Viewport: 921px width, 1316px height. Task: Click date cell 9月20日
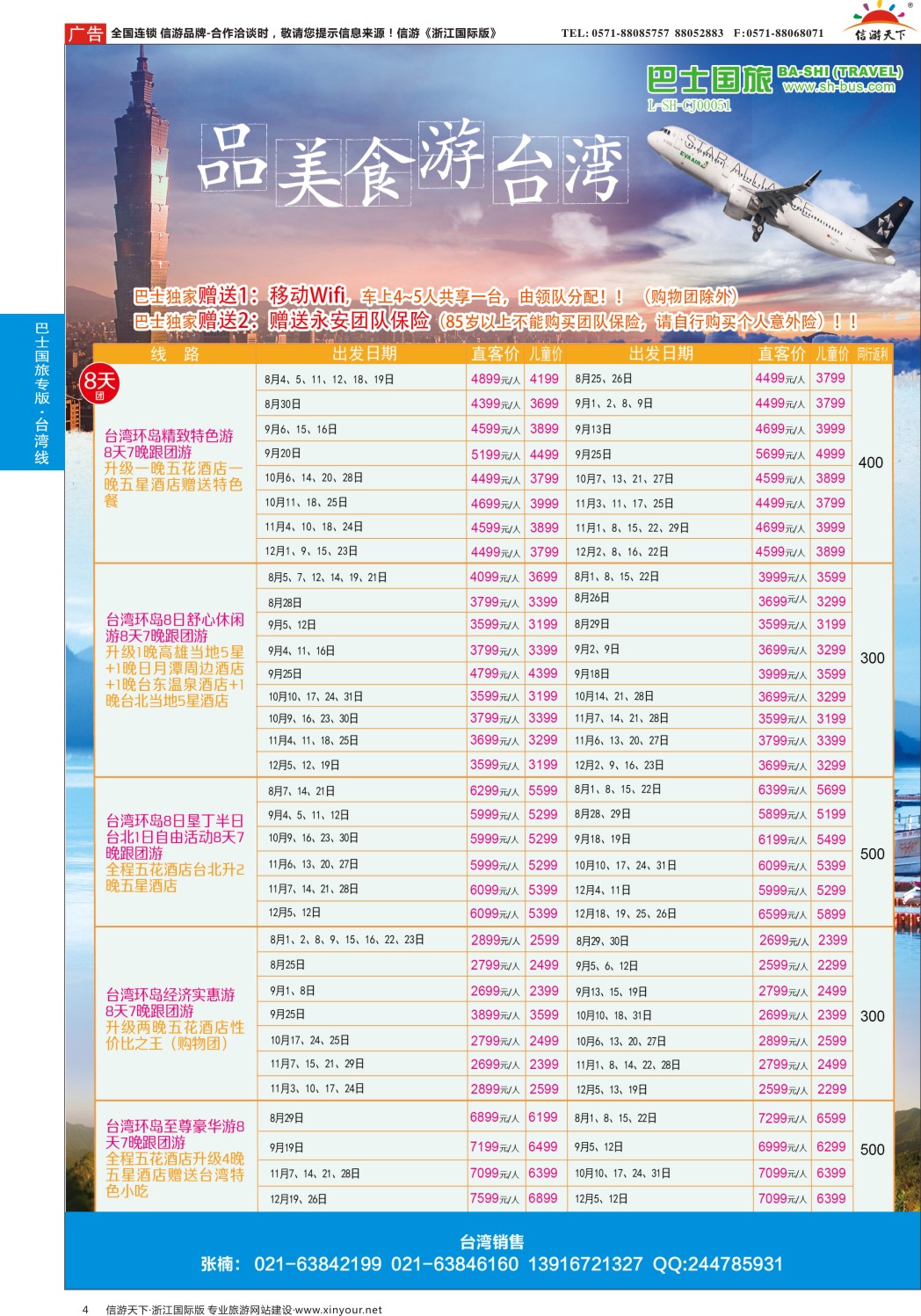(x=282, y=454)
